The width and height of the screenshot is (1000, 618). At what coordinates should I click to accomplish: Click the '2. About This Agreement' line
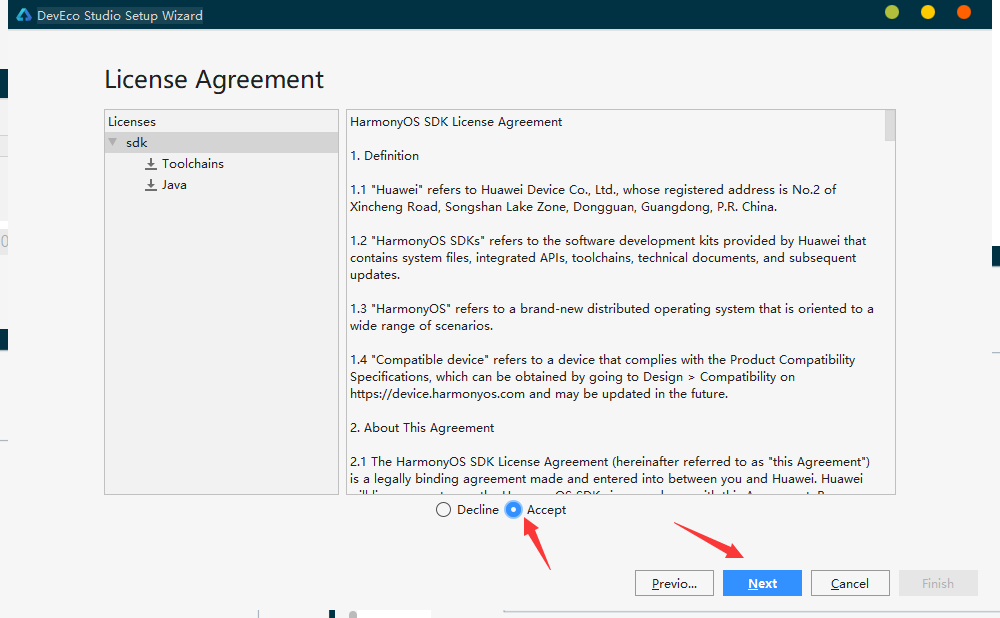[x=422, y=428]
